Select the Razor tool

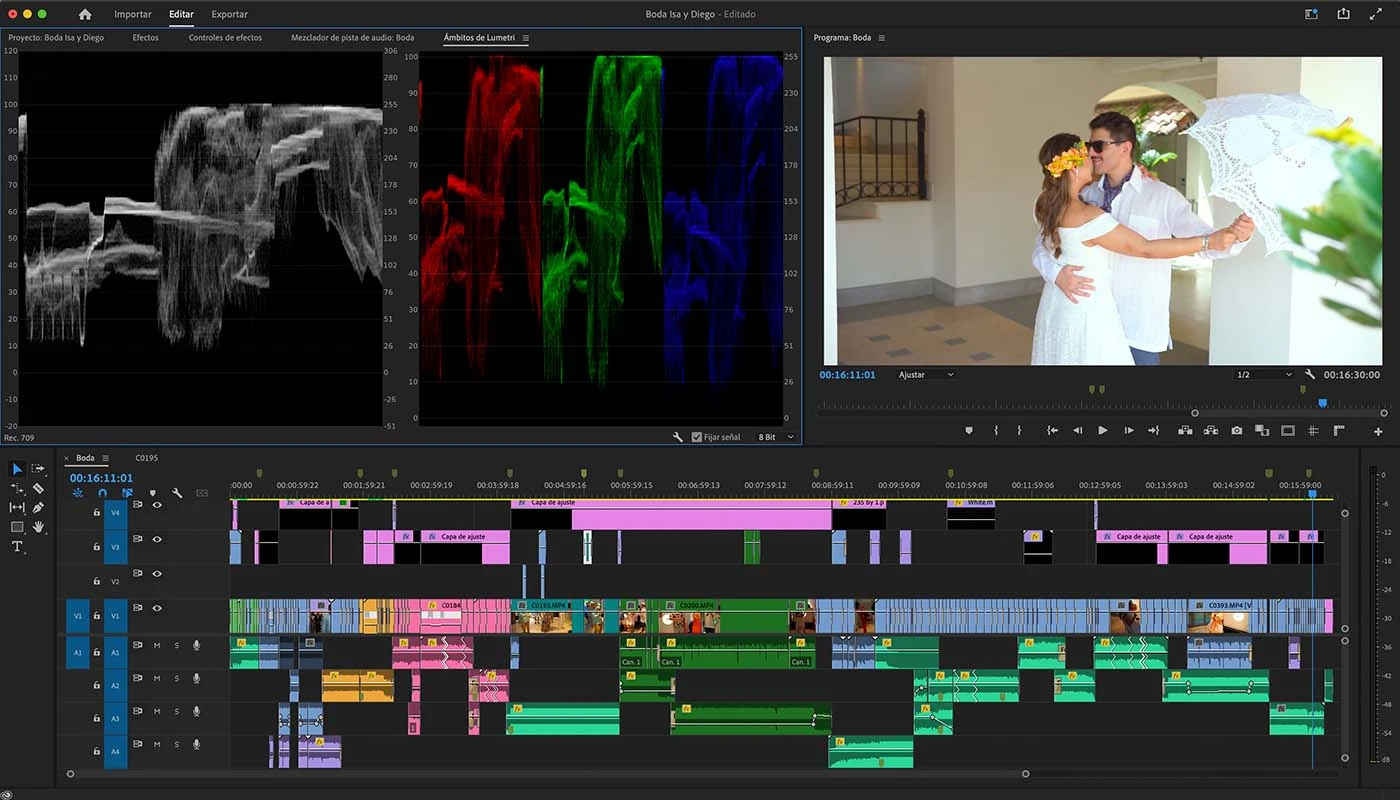[x=38, y=488]
